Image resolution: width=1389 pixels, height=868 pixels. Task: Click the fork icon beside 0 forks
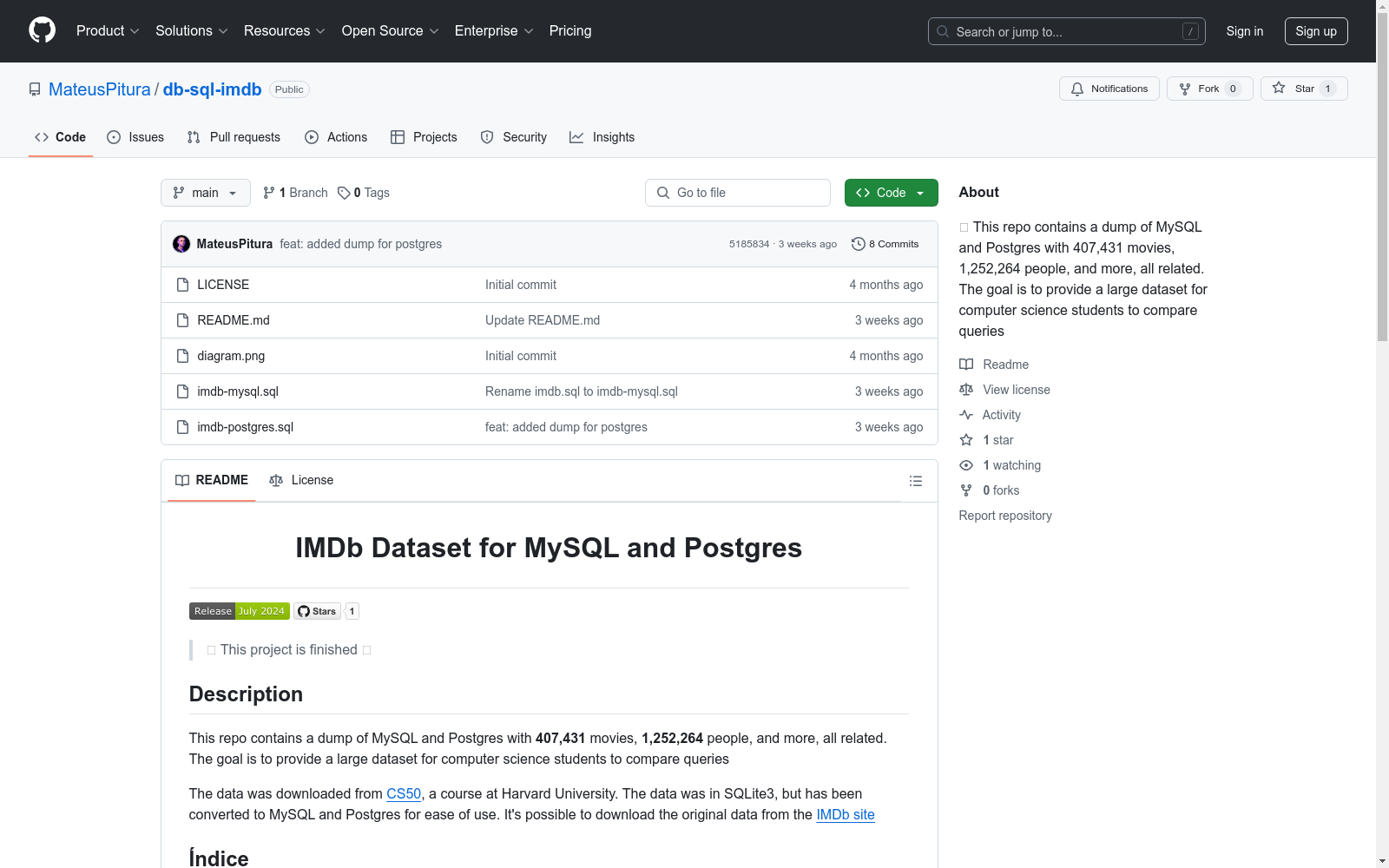(x=965, y=490)
